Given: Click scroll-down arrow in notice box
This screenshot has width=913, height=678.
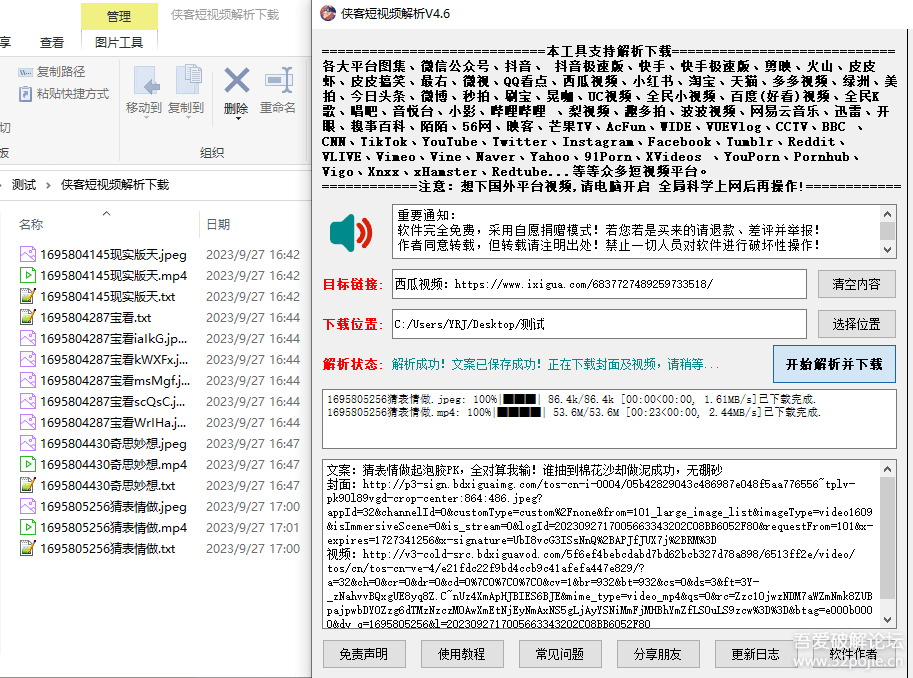Looking at the screenshot, I should pos(887,250).
